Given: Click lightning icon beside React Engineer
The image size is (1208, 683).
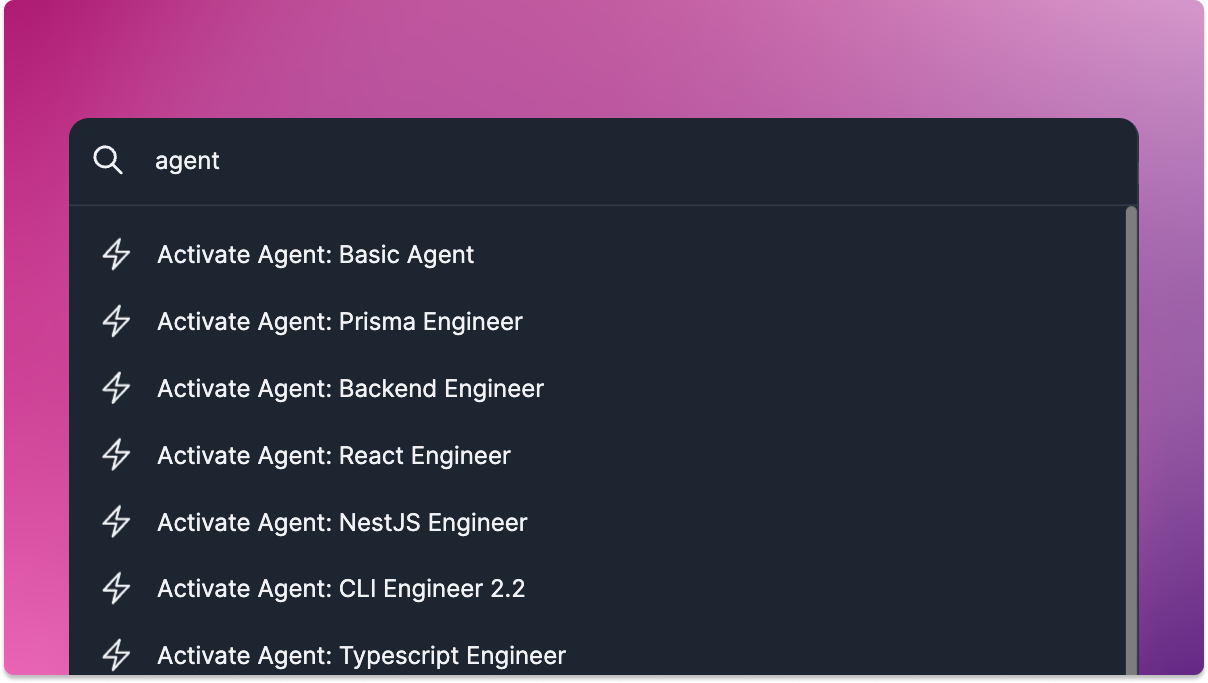Looking at the screenshot, I should pyautogui.click(x=117, y=455).
